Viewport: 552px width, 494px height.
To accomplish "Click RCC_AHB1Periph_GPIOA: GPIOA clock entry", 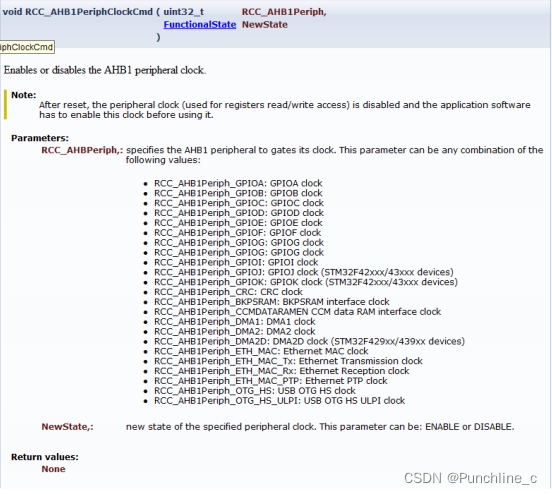I will click(238, 183).
